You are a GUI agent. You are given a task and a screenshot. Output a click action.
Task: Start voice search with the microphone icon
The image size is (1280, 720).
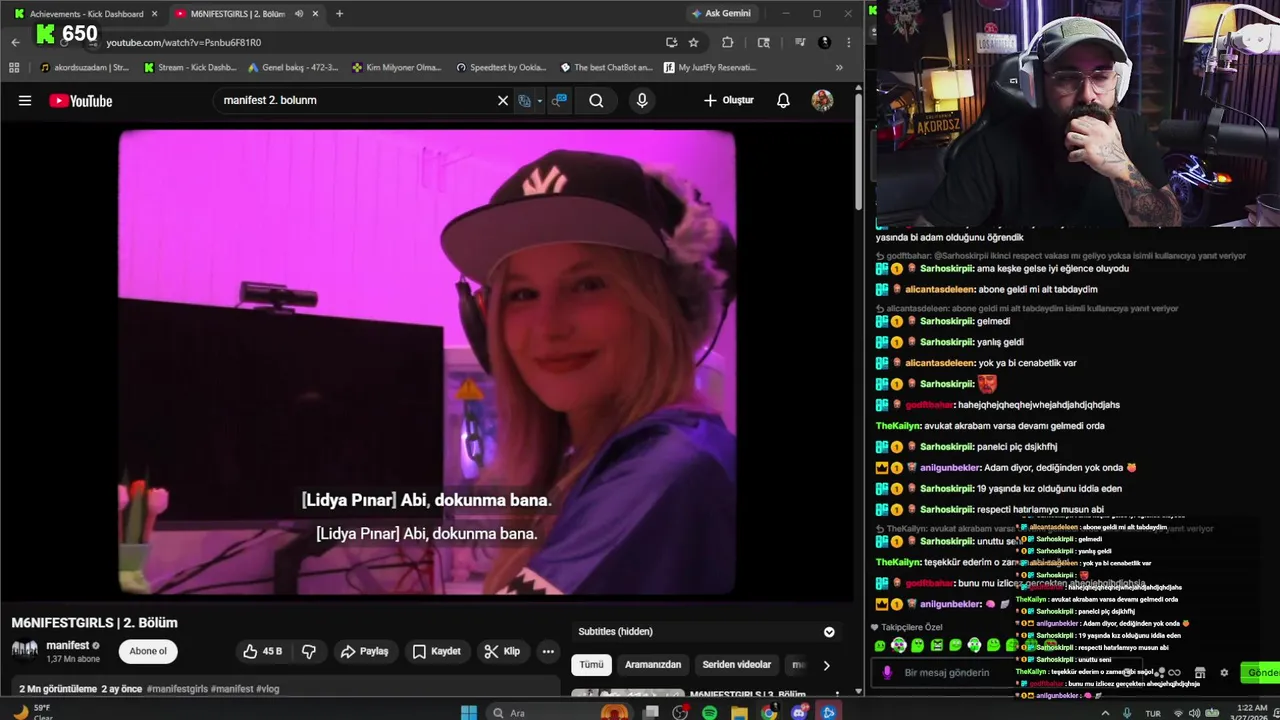[x=642, y=100]
